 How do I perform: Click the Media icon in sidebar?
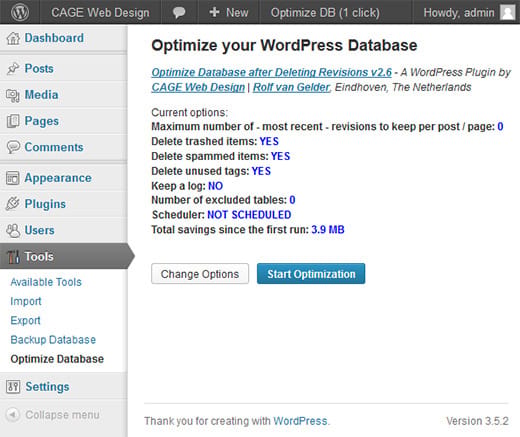click(x=13, y=95)
